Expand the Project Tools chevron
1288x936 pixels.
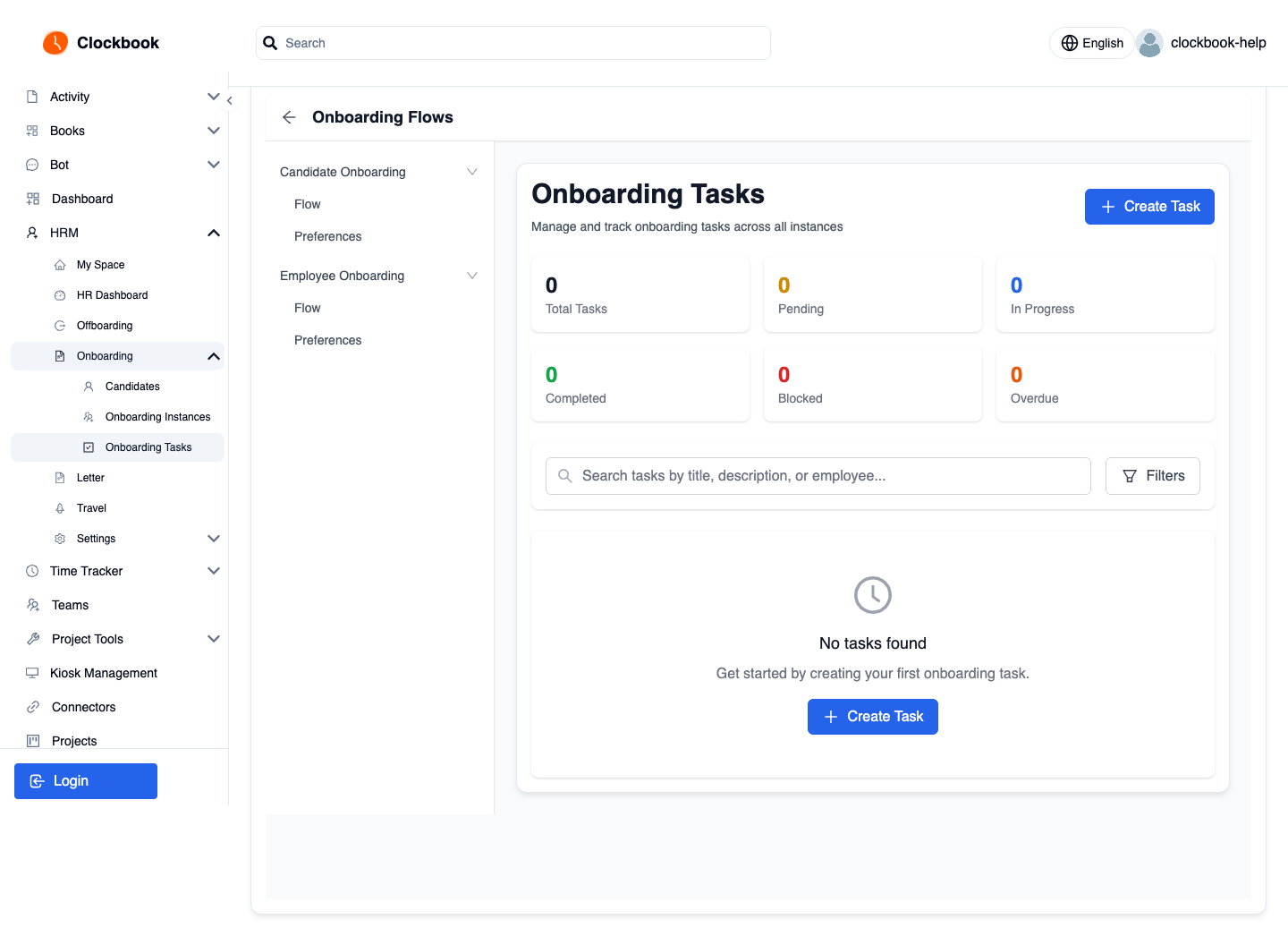[214, 639]
